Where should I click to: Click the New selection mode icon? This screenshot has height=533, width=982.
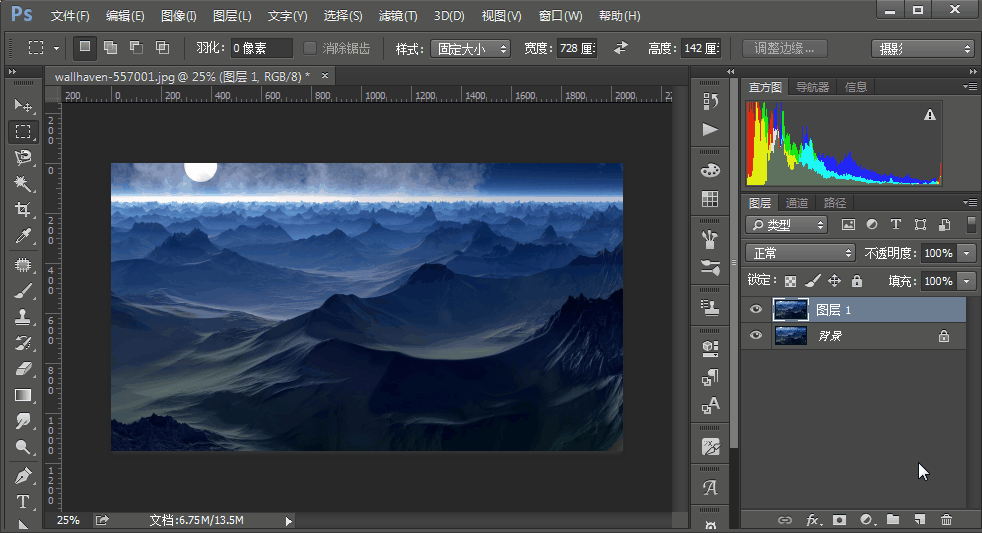(x=85, y=48)
